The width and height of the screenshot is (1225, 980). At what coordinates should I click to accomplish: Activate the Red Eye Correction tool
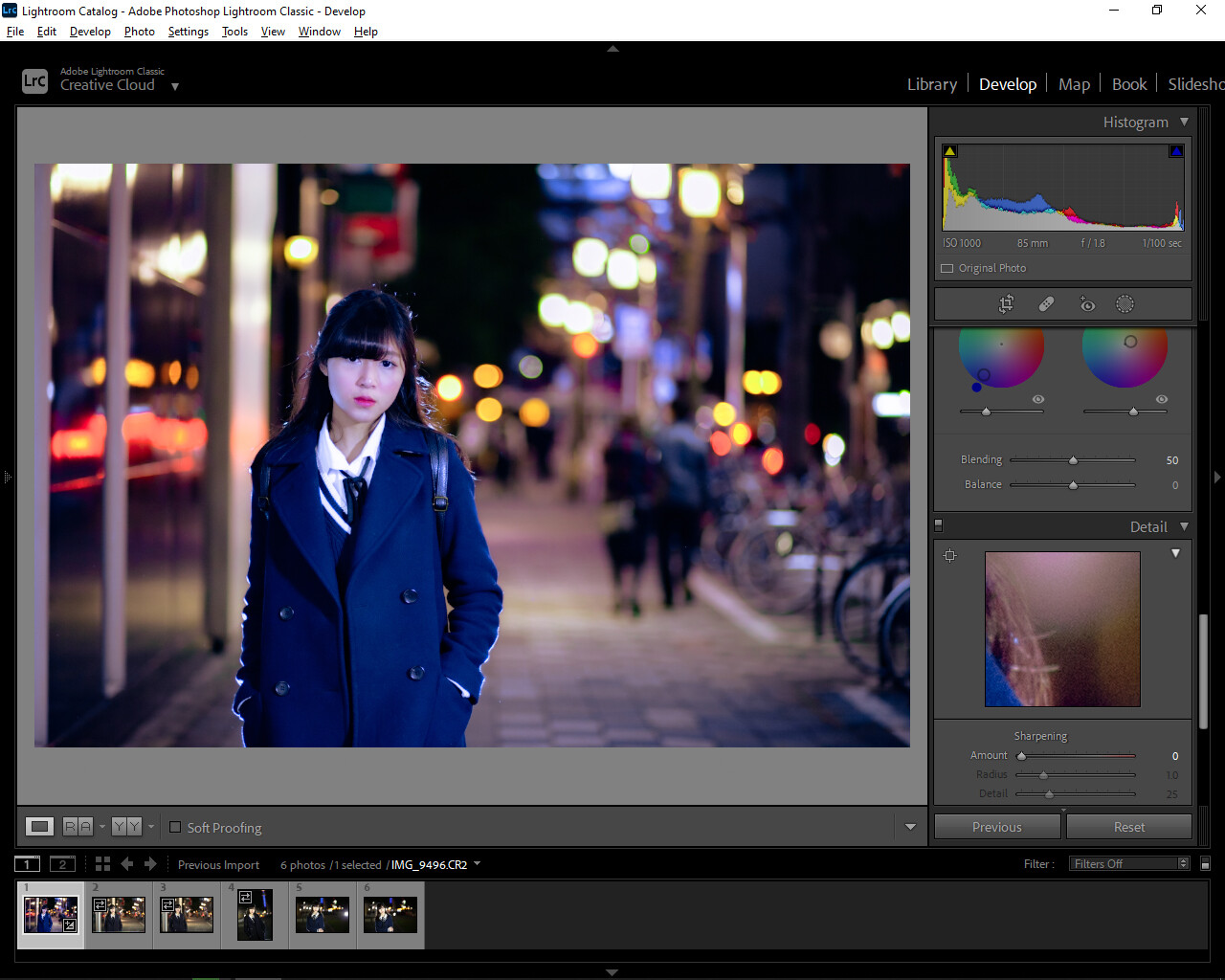[1087, 304]
